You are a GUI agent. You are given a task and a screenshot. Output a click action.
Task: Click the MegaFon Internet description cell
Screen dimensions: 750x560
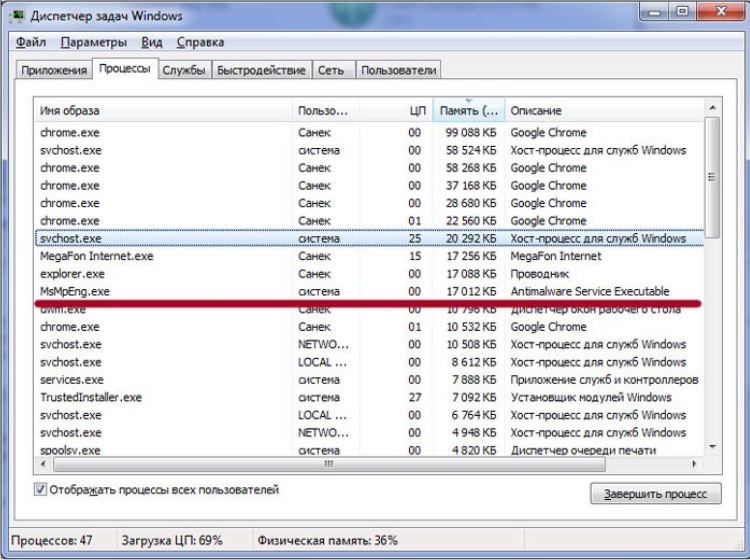click(x=556, y=256)
